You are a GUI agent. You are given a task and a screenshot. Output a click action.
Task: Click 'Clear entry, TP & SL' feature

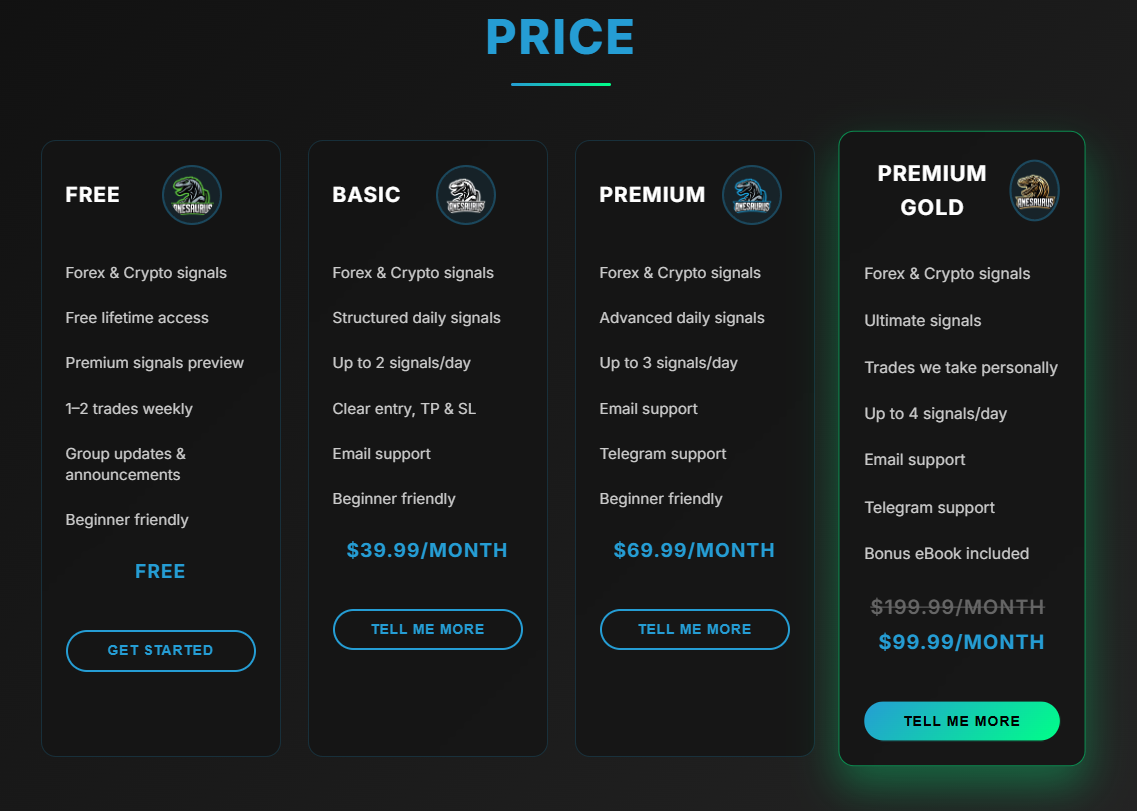[404, 409]
